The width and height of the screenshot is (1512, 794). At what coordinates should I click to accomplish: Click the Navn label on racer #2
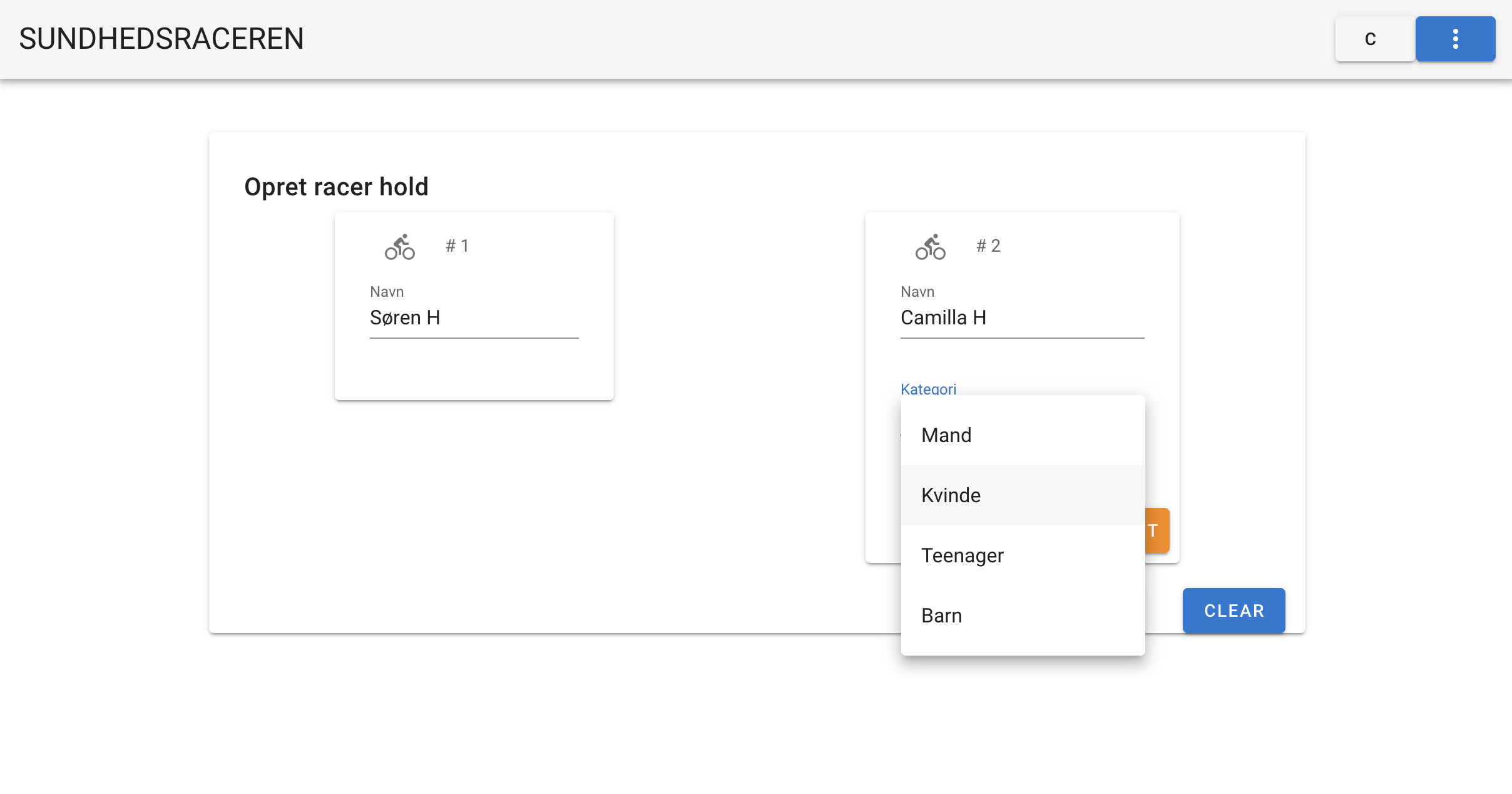tap(917, 292)
